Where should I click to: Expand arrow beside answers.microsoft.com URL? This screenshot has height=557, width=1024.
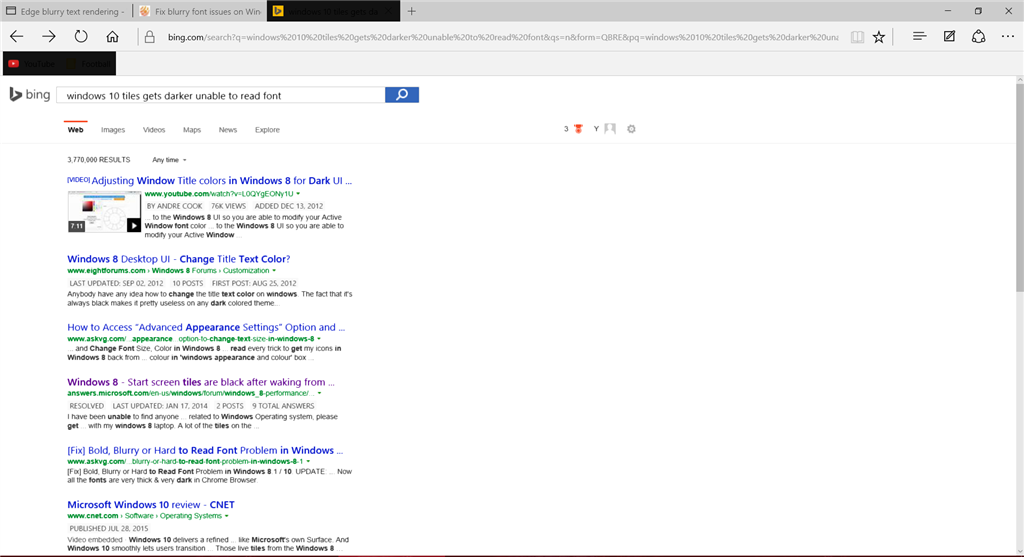tap(319, 393)
